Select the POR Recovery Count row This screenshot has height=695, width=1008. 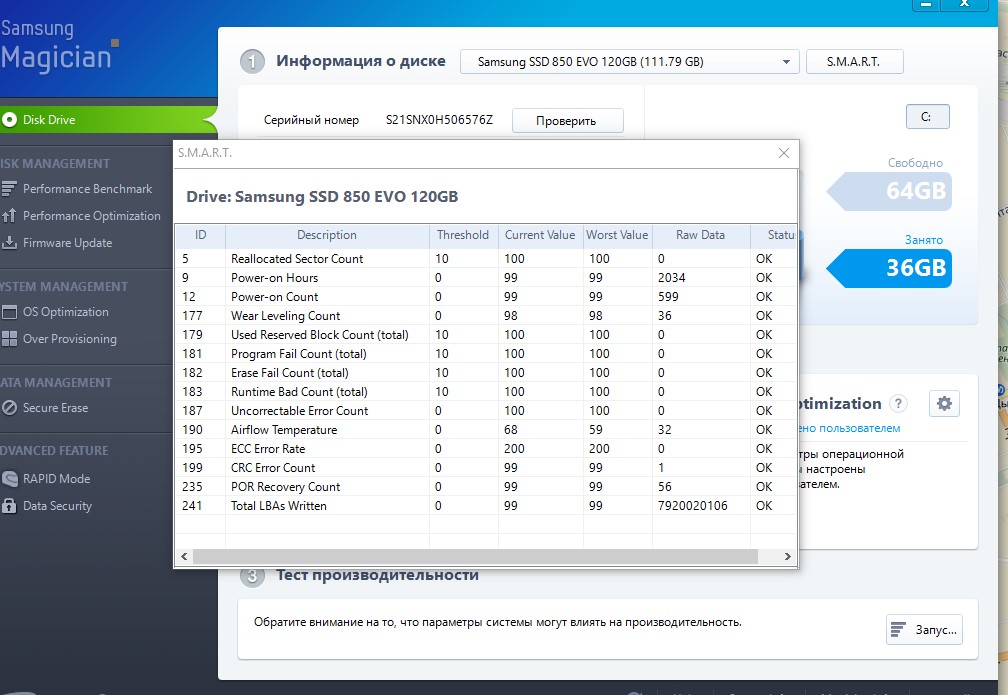[486, 487]
